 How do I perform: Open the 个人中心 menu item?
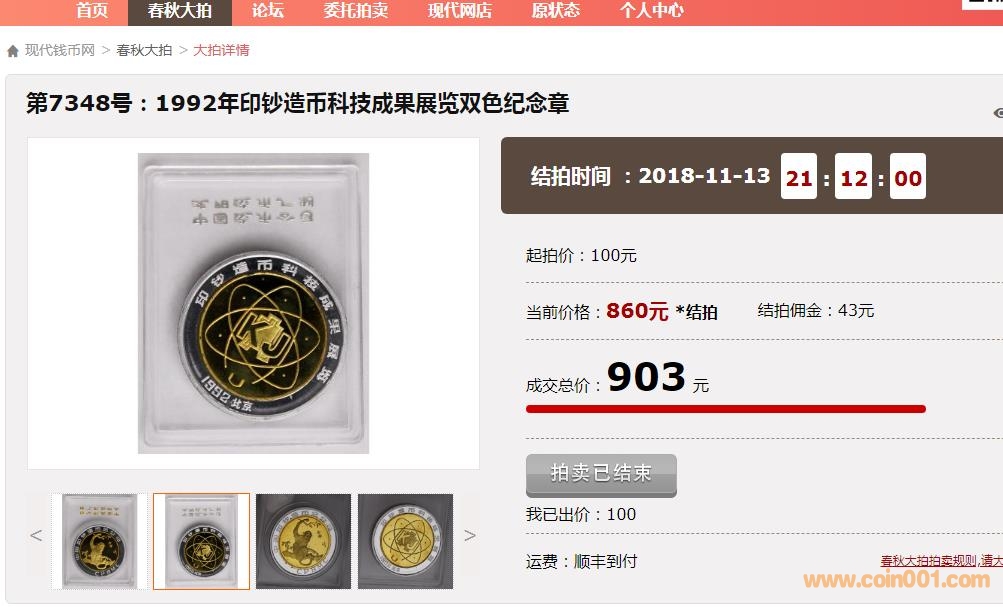(x=652, y=10)
